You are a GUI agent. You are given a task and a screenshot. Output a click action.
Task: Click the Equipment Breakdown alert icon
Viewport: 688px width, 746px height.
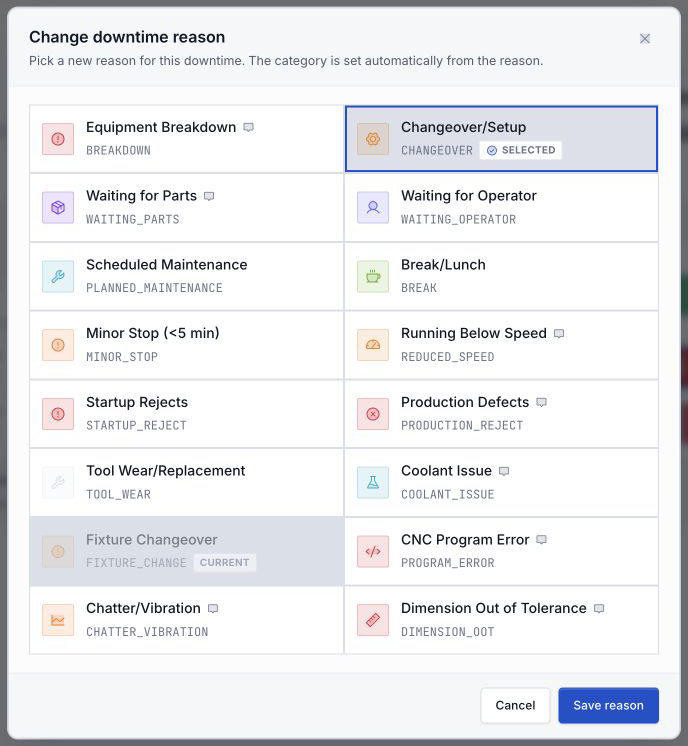point(58,139)
